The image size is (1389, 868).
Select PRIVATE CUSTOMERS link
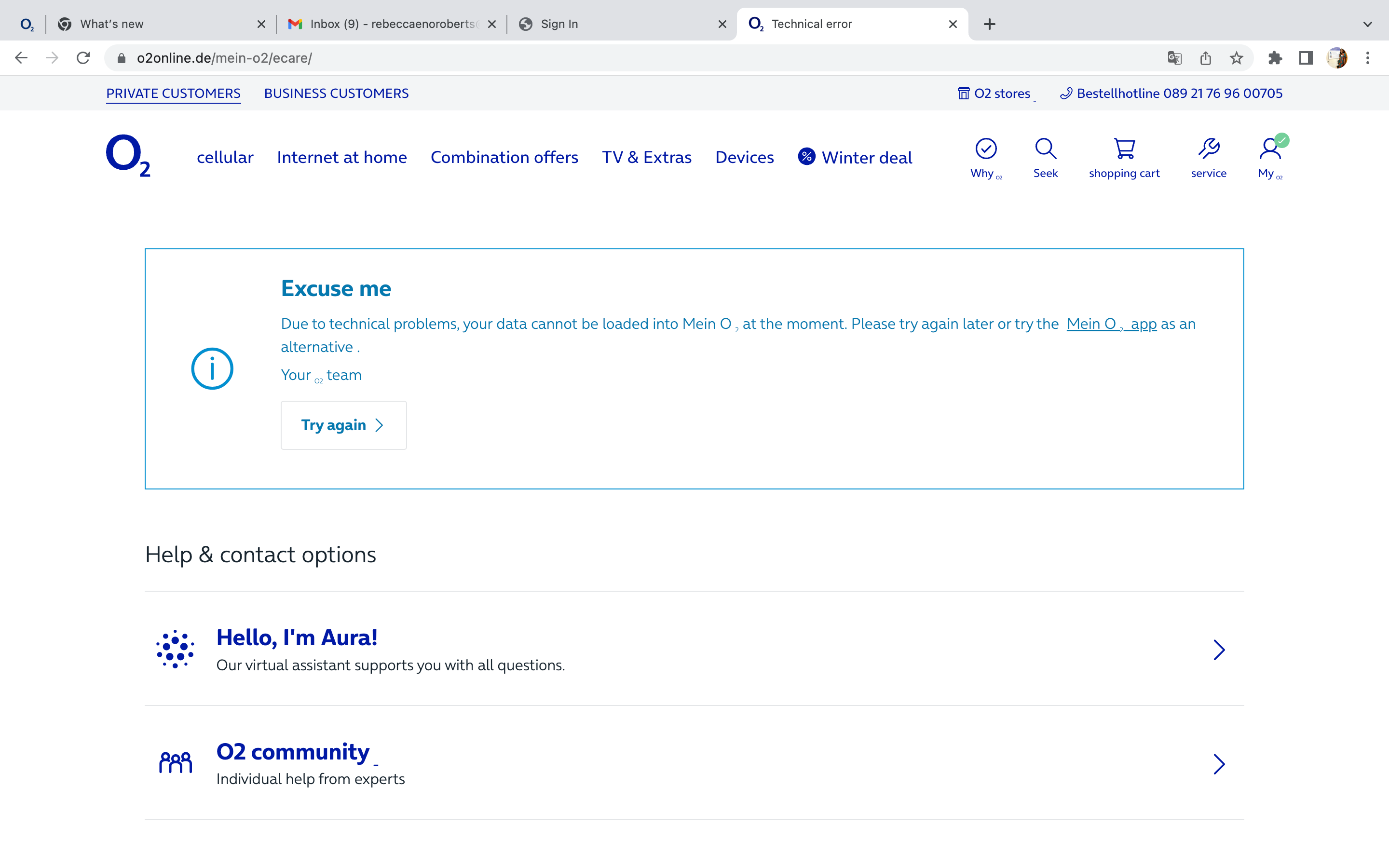pyautogui.click(x=173, y=93)
